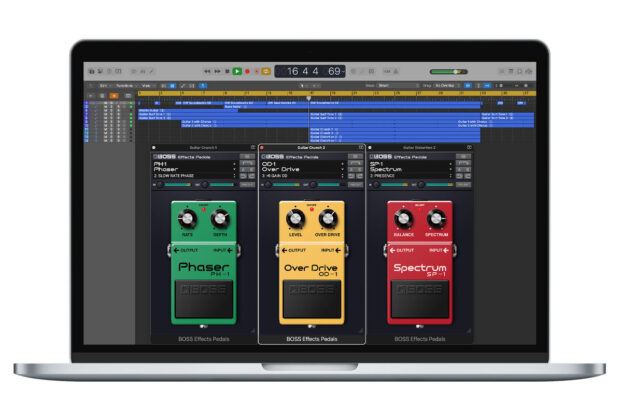The width and height of the screenshot is (620, 420).
Task: Click the LCD position display showing 16 4 4
Action: tap(302, 71)
